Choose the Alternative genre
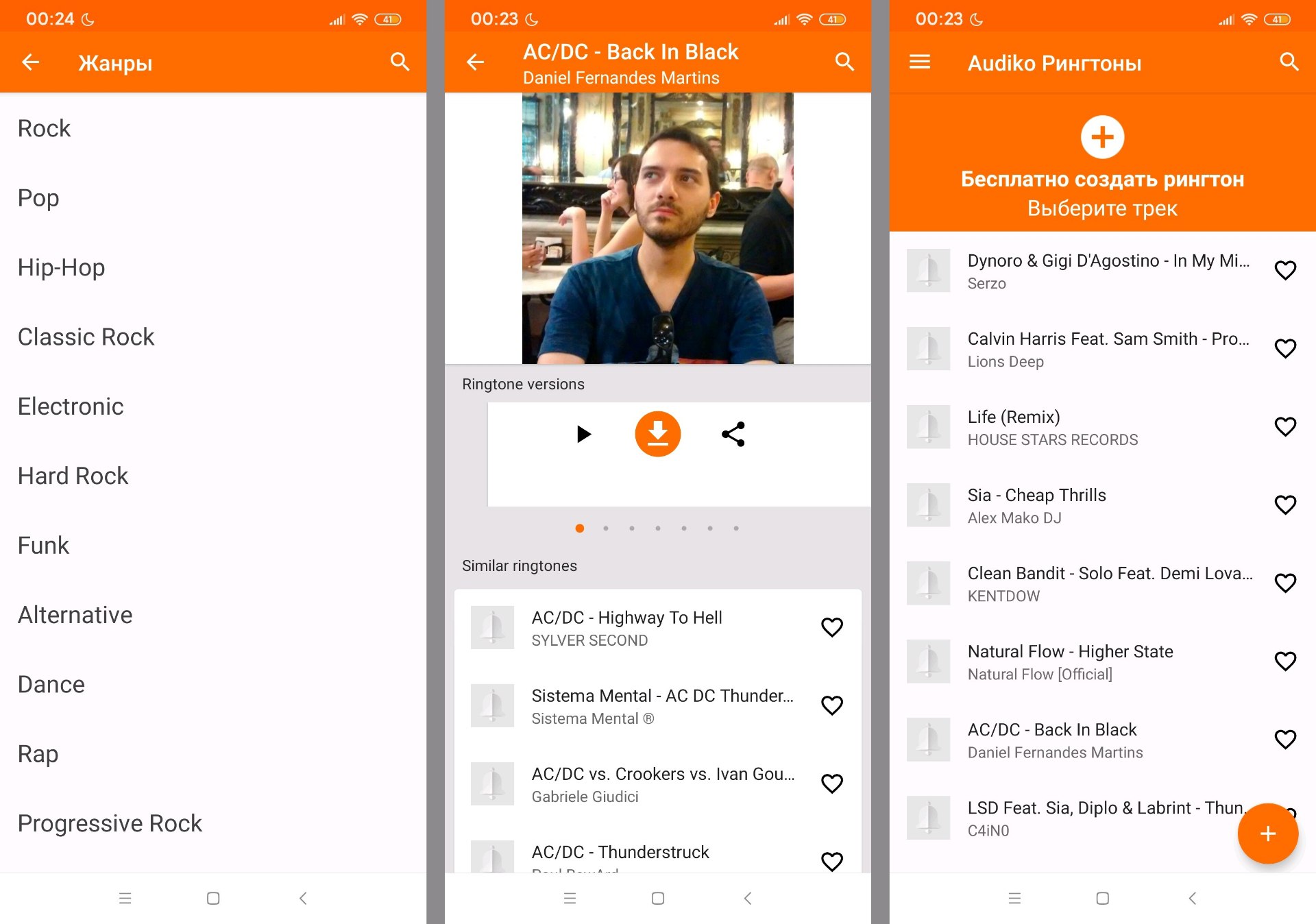The width and height of the screenshot is (1316, 924). (x=212, y=615)
